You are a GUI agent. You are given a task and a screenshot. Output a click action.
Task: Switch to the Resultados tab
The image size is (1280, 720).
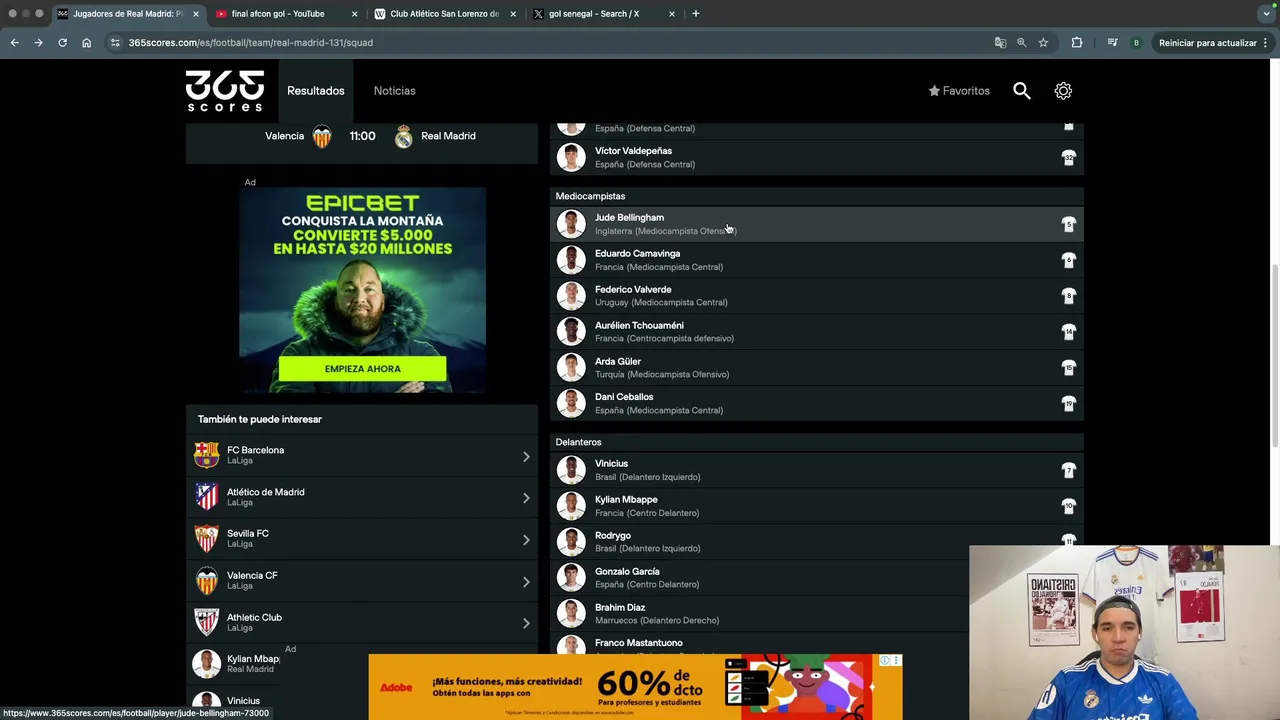(316, 91)
